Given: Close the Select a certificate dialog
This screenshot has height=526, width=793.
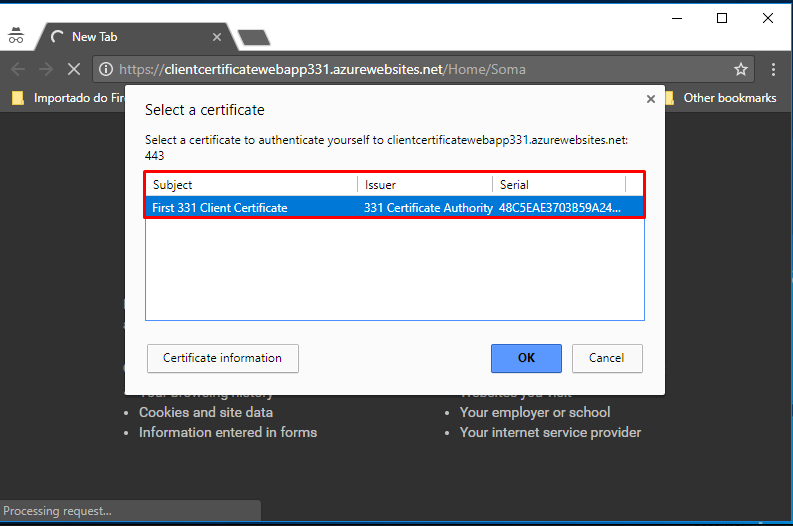Looking at the screenshot, I should tap(651, 99).
